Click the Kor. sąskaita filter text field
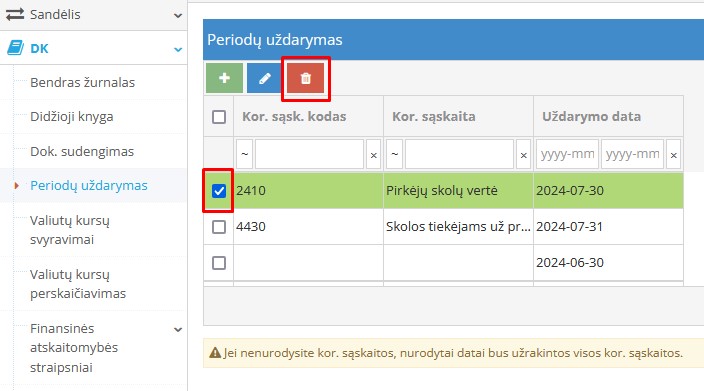The height and width of the screenshot is (391, 704). coord(459,154)
